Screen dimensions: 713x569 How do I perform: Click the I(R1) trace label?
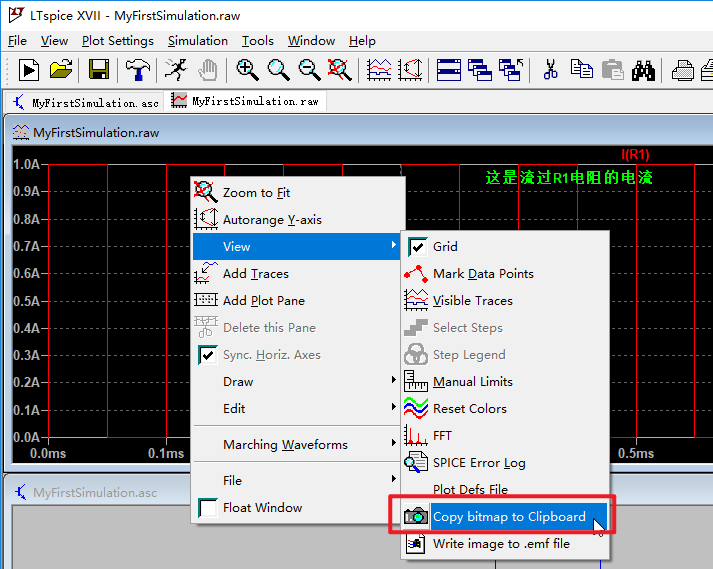(635, 155)
